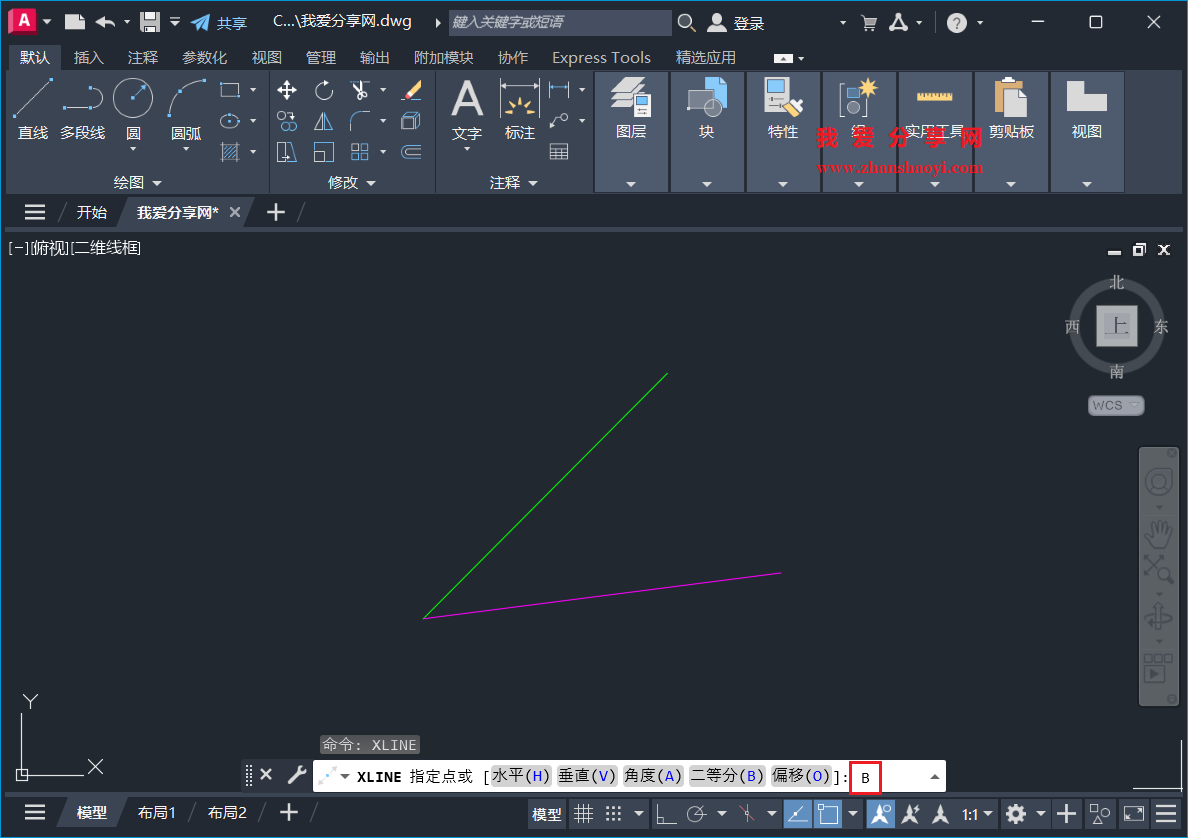Switch to the 布局1 layout tab
This screenshot has width=1188, height=838.
point(156,812)
